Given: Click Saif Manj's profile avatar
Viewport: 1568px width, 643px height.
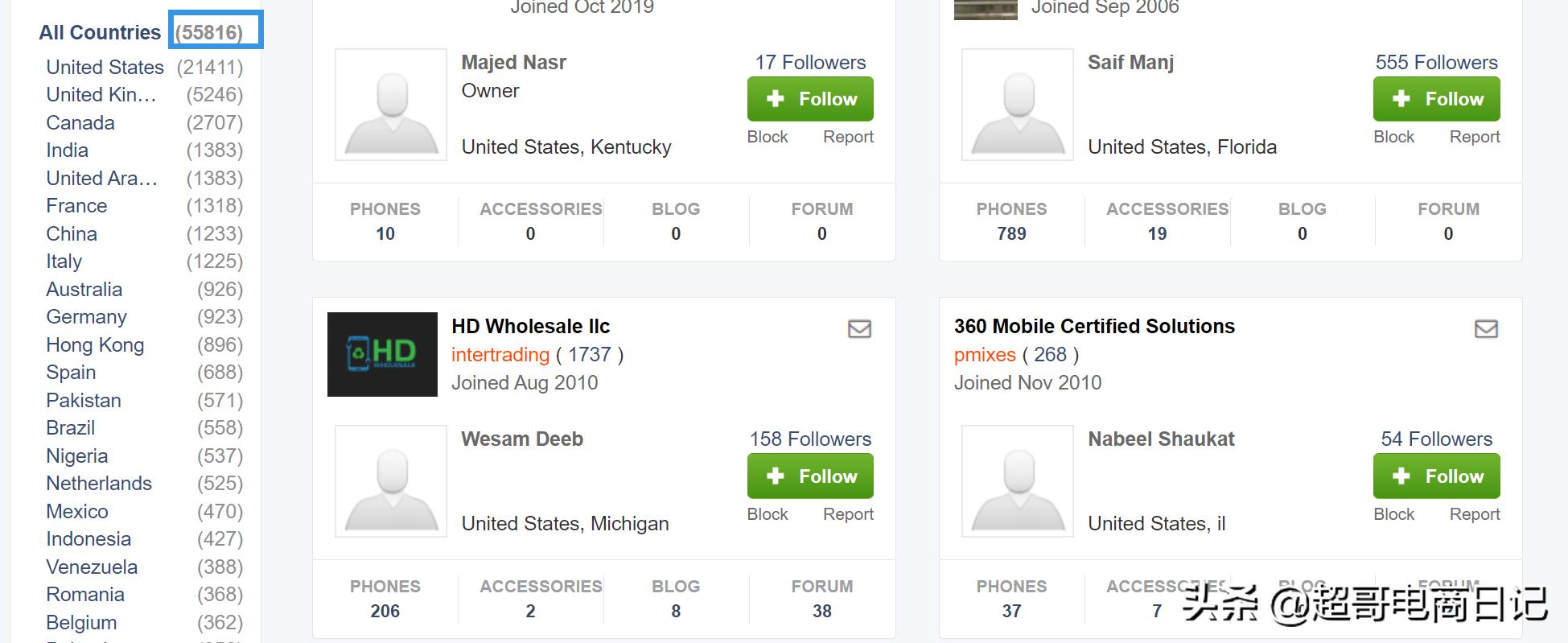Looking at the screenshot, I should (x=1017, y=105).
